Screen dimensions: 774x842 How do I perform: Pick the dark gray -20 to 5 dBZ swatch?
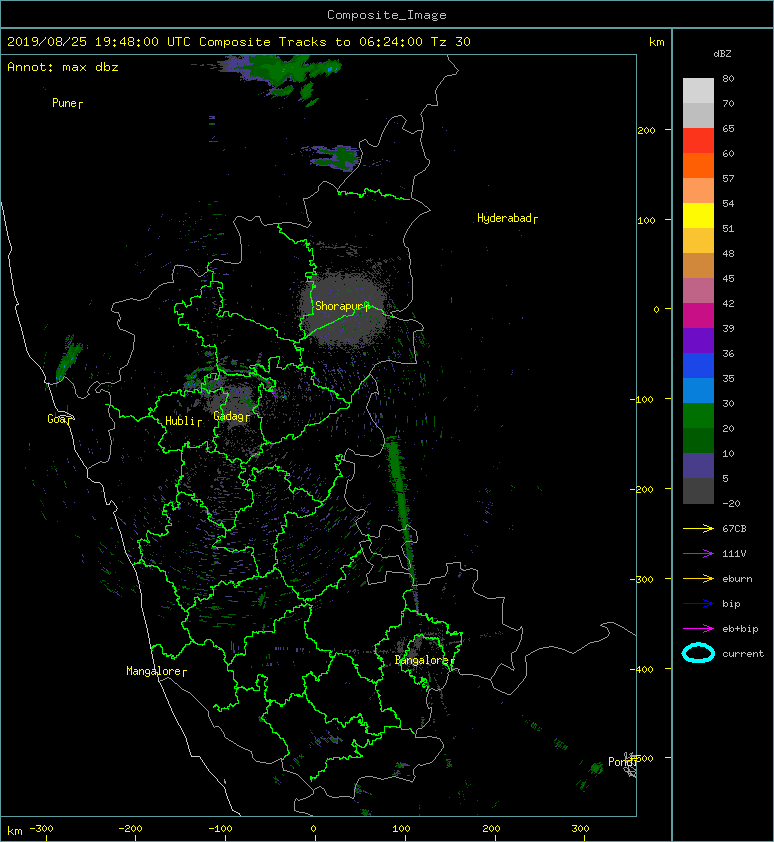click(x=698, y=491)
